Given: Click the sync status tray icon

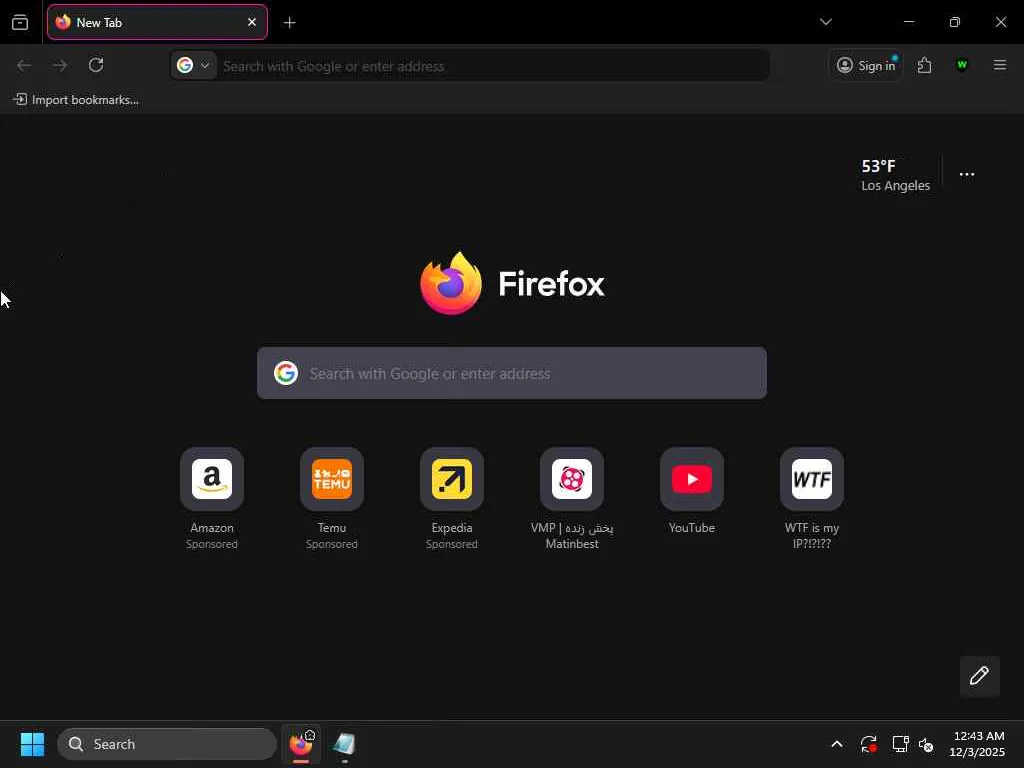Looking at the screenshot, I should pos(869,744).
